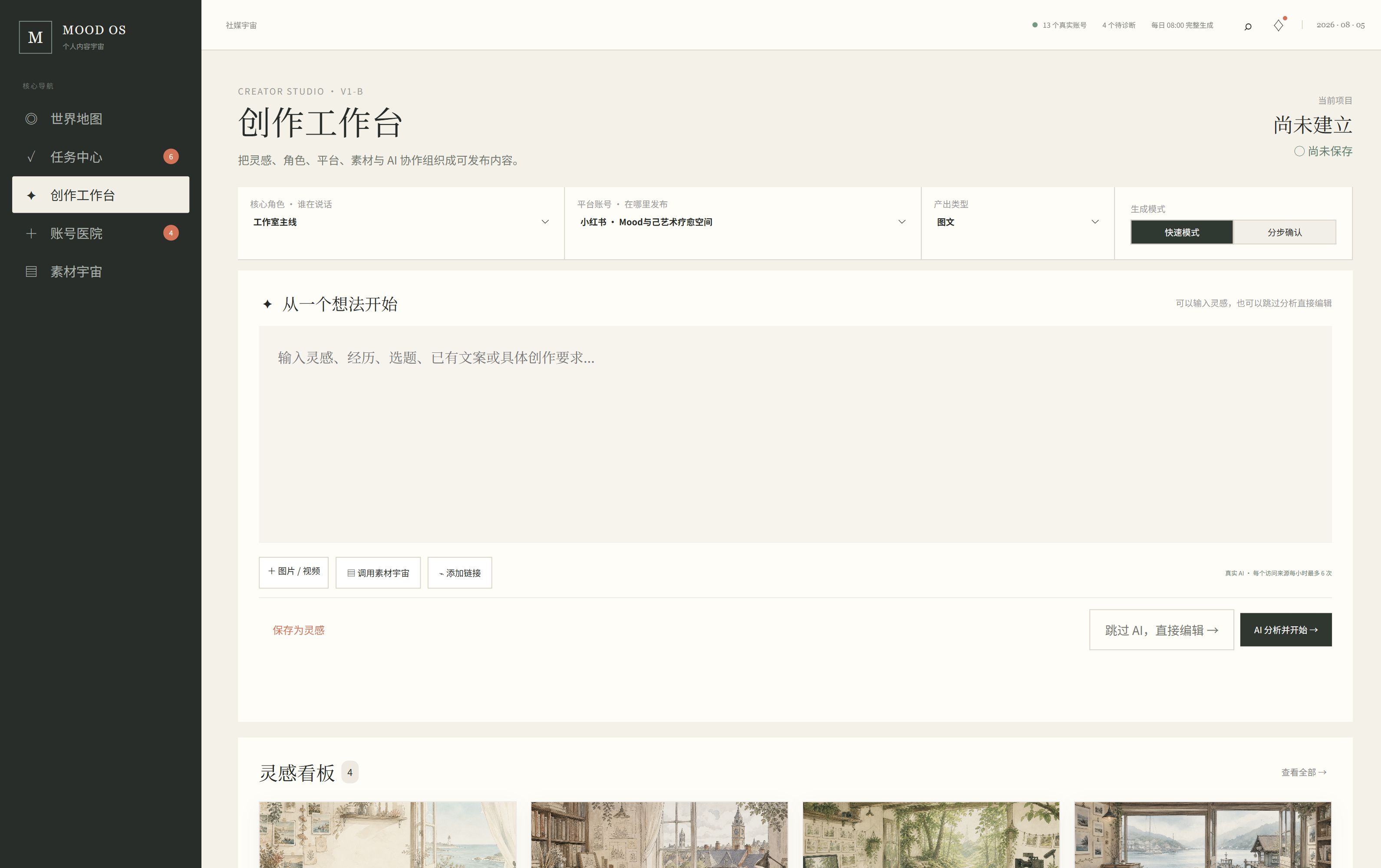1381x868 pixels.
Task: Click 社媒宇宙 breadcrumb text
Action: (x=241, y=25)
